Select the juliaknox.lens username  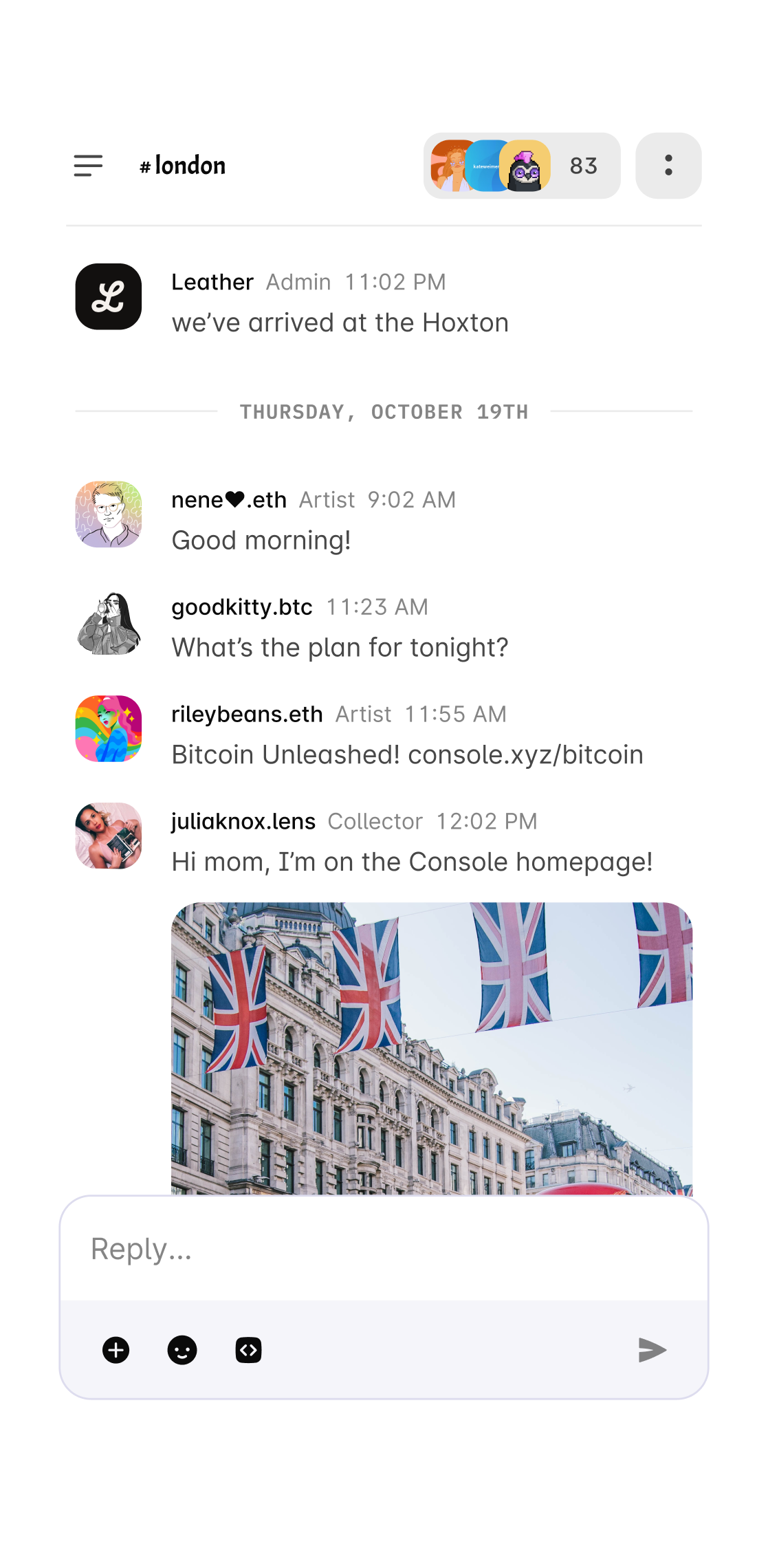[243, 821]
